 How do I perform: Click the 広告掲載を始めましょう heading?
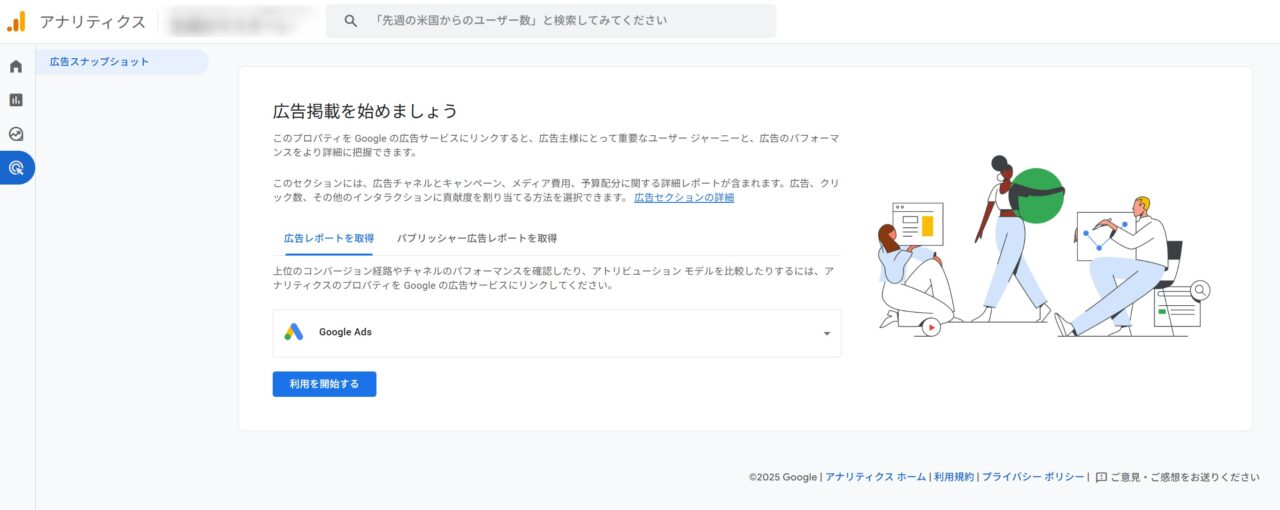365,110
